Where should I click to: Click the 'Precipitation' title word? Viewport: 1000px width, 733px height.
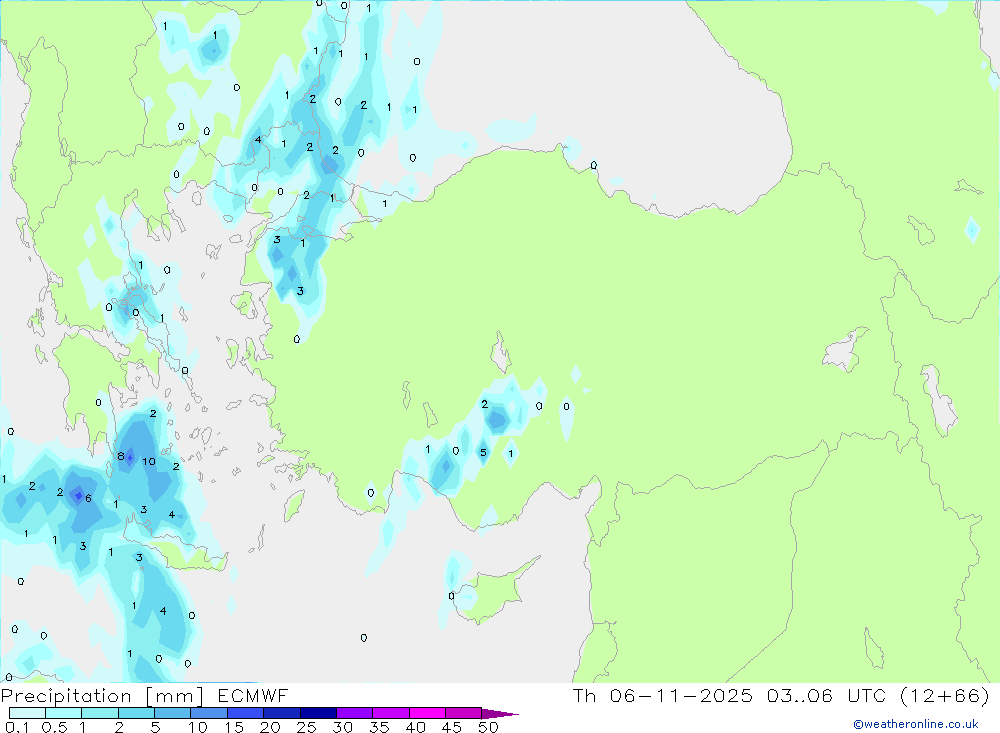point(66,696)
